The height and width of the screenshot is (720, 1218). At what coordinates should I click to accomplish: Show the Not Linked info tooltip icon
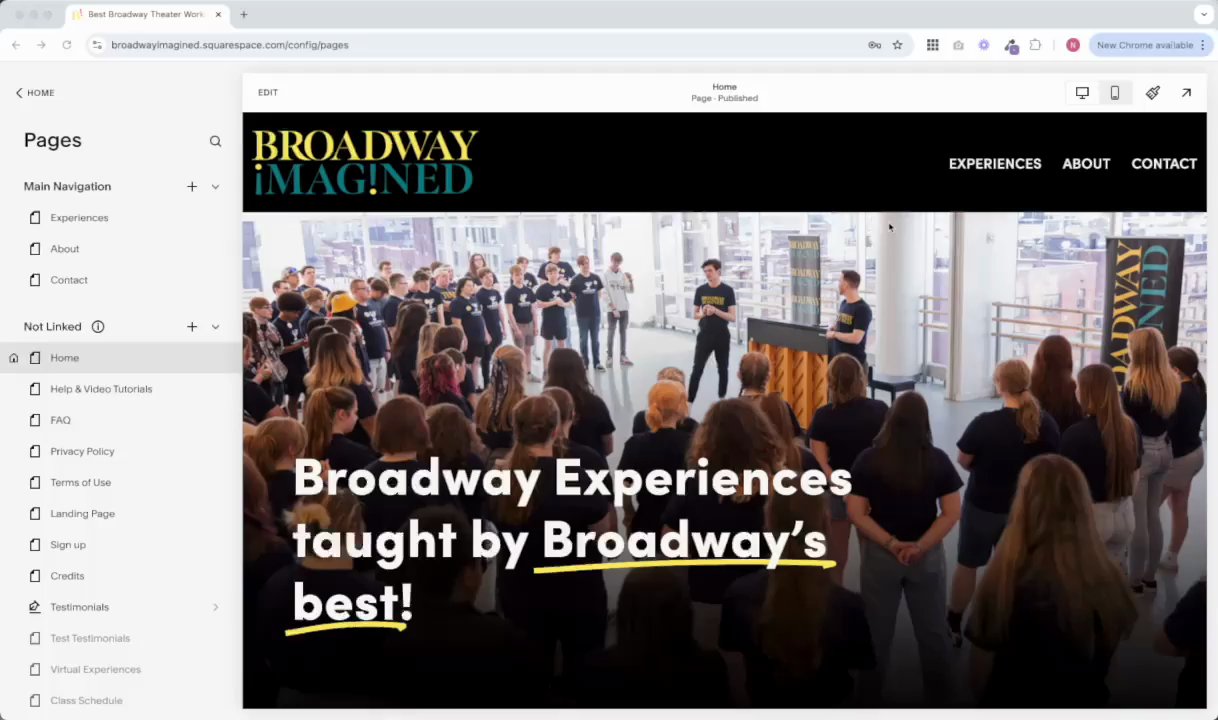click(x=98, y=326)
